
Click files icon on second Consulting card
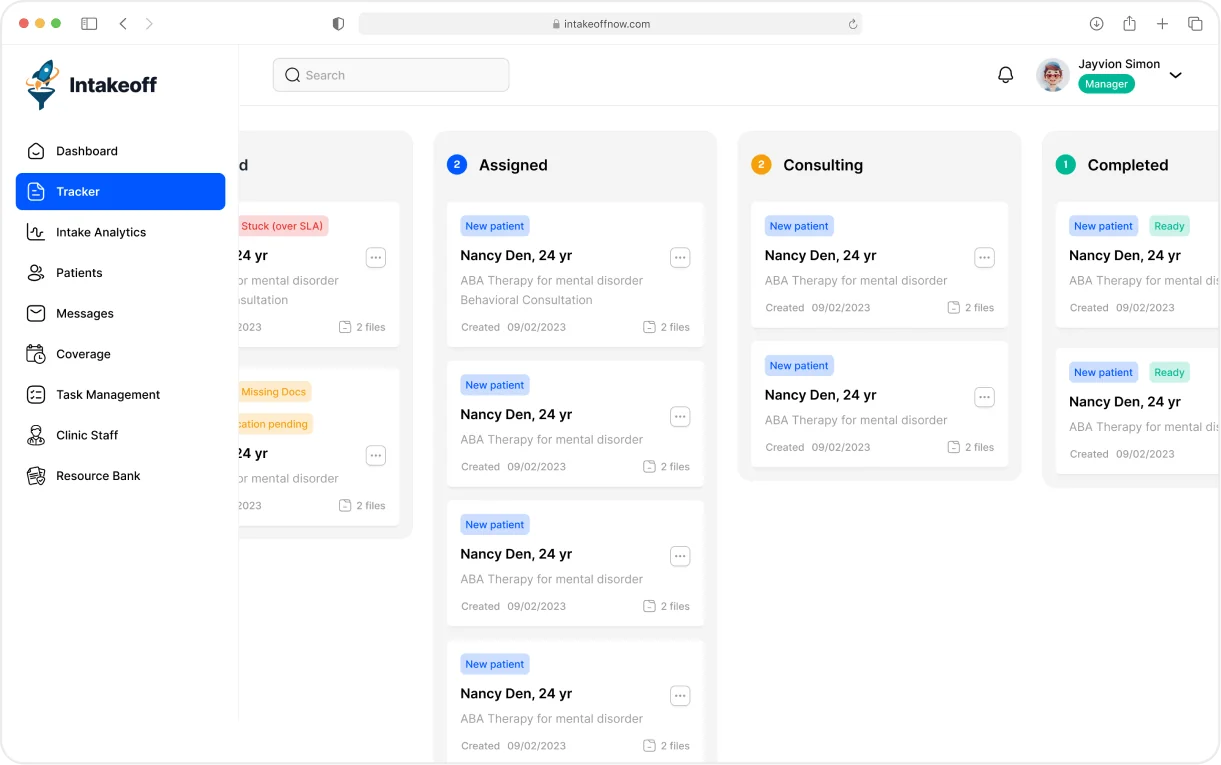click(954, 447)
